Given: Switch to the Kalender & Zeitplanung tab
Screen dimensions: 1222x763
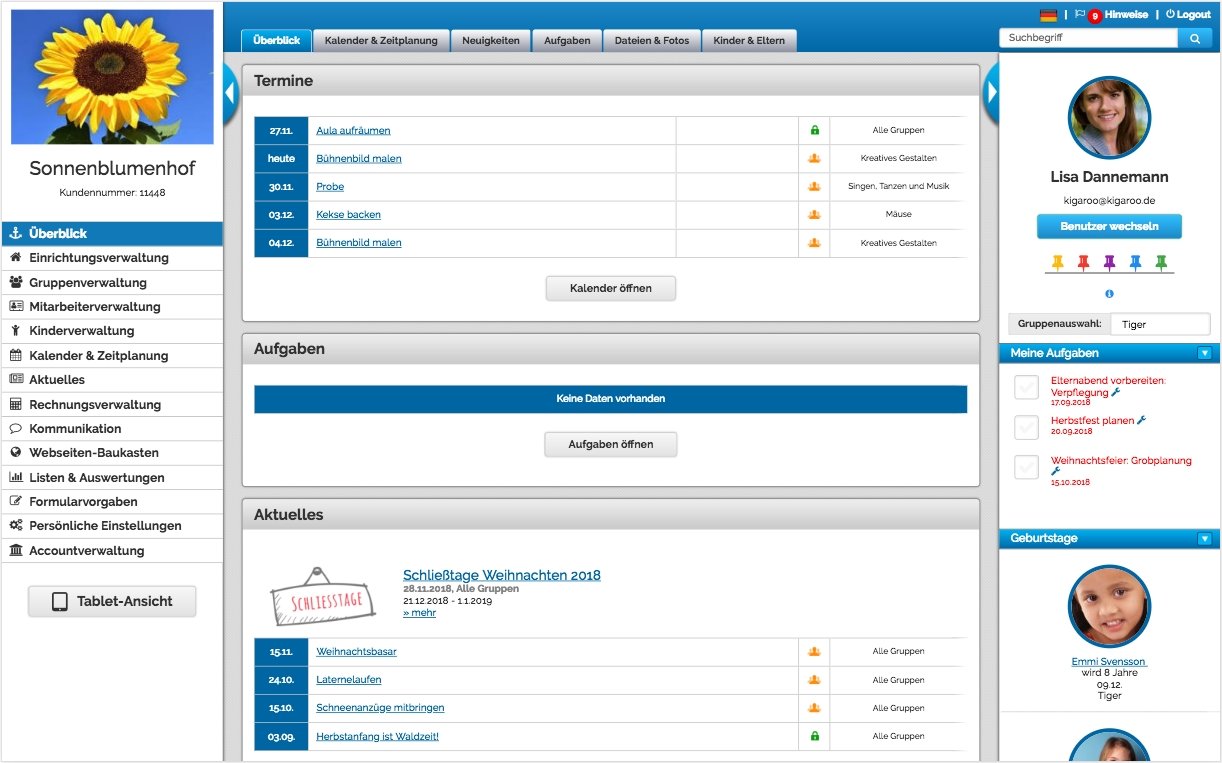Looking at the screenshot, I should (381, 41).
